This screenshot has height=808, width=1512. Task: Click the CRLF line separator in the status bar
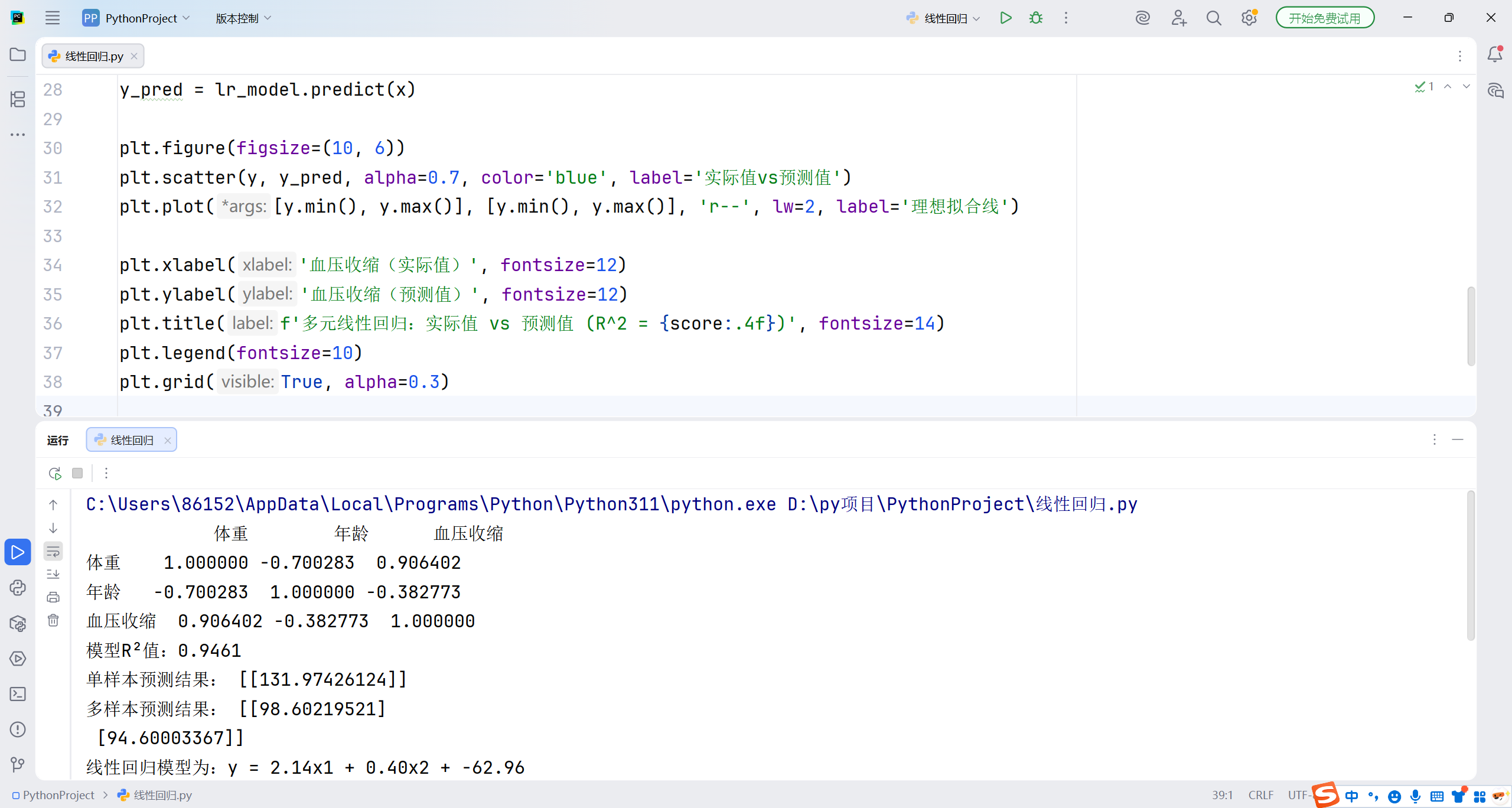(1260, 795)
